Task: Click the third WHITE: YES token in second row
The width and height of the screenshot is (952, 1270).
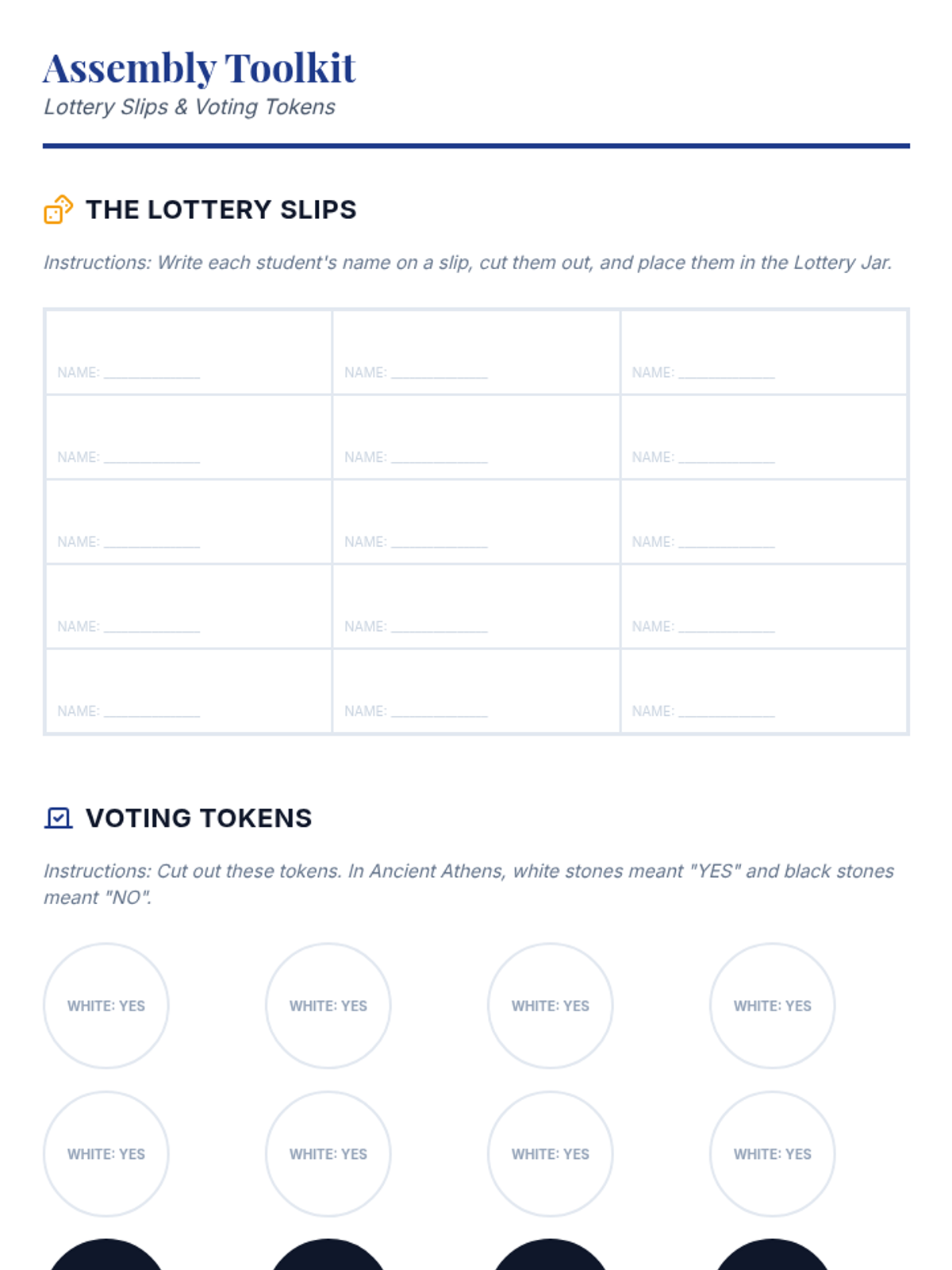Action: [x=550, y=1154]
